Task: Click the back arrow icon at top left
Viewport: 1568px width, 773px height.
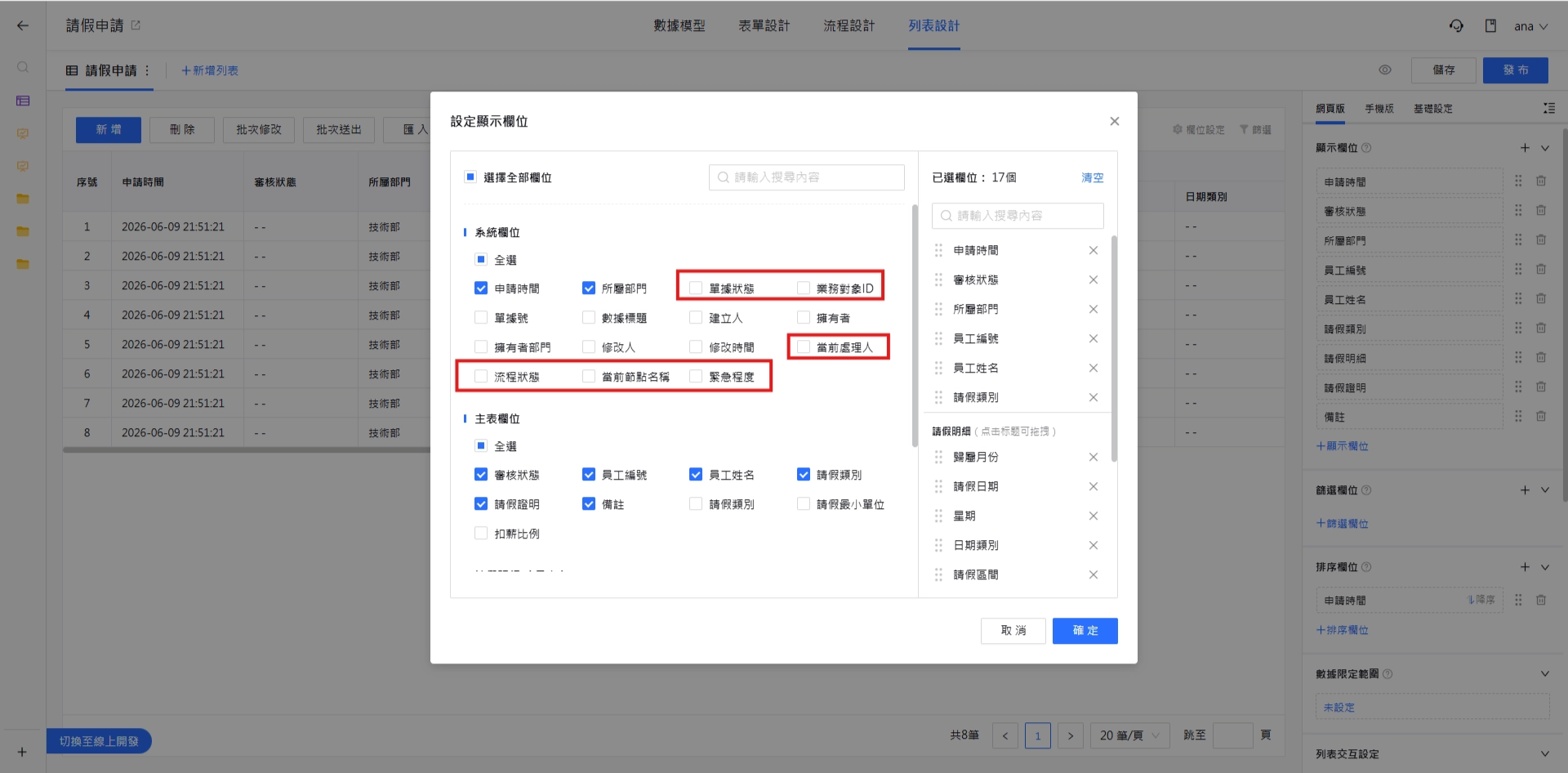Action: point(22,25)
